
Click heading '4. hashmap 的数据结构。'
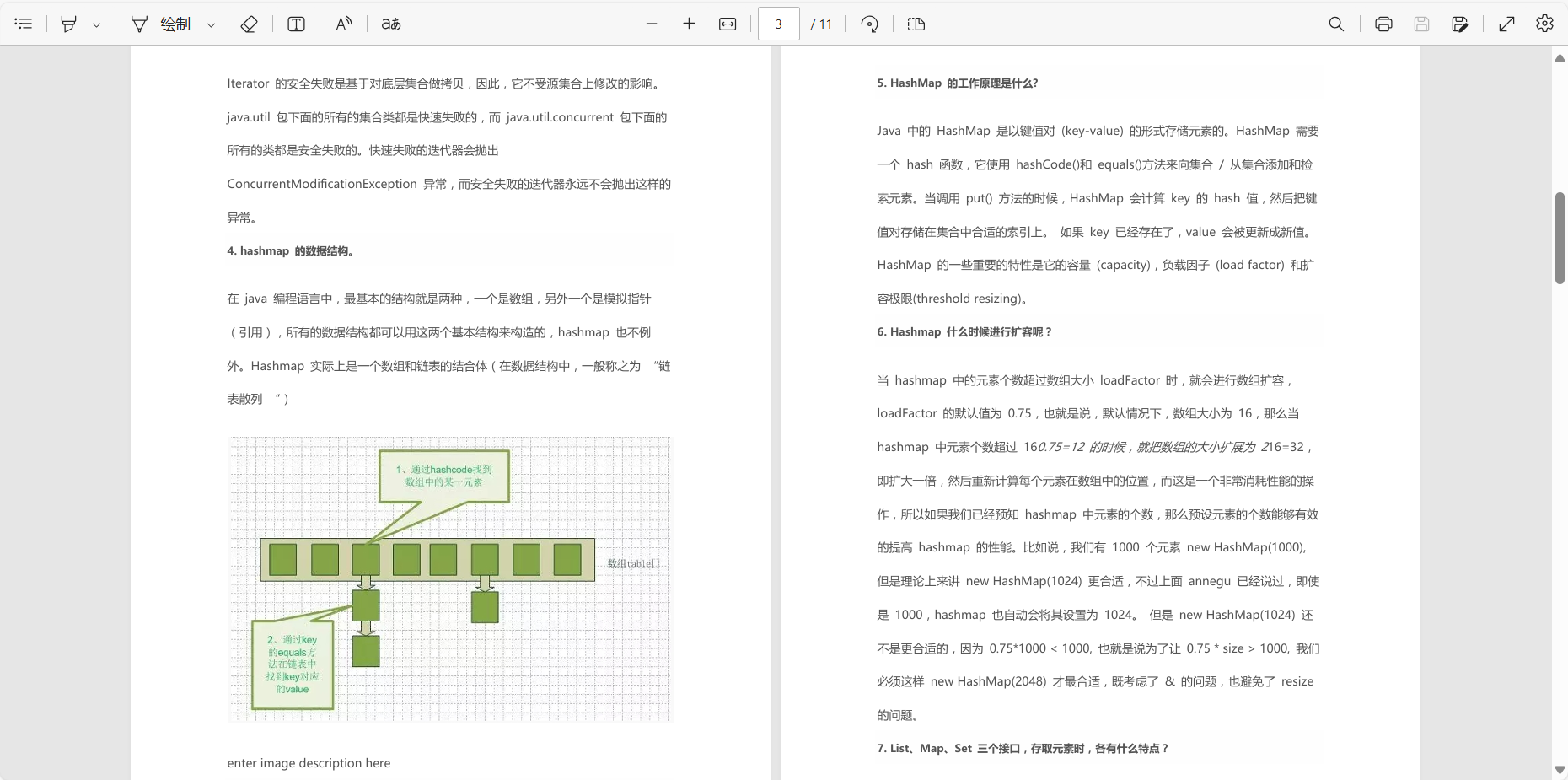292,250
